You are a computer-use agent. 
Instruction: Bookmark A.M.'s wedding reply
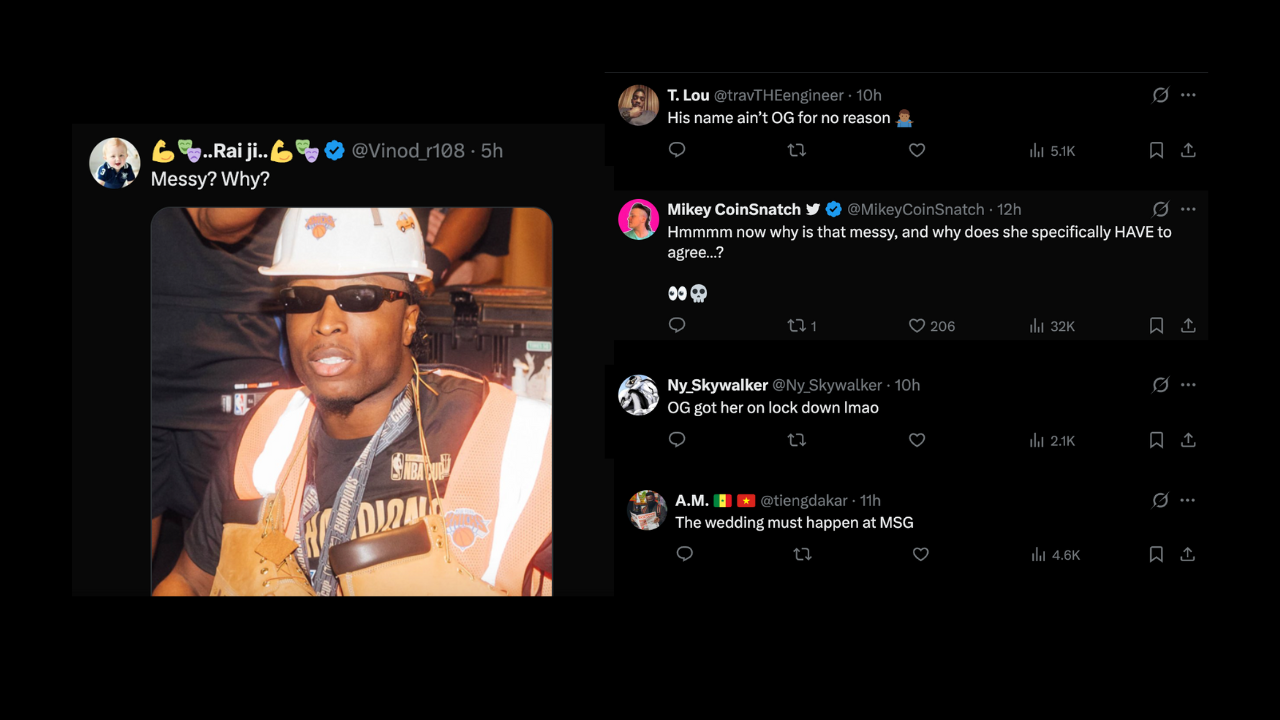(1156, 554)
